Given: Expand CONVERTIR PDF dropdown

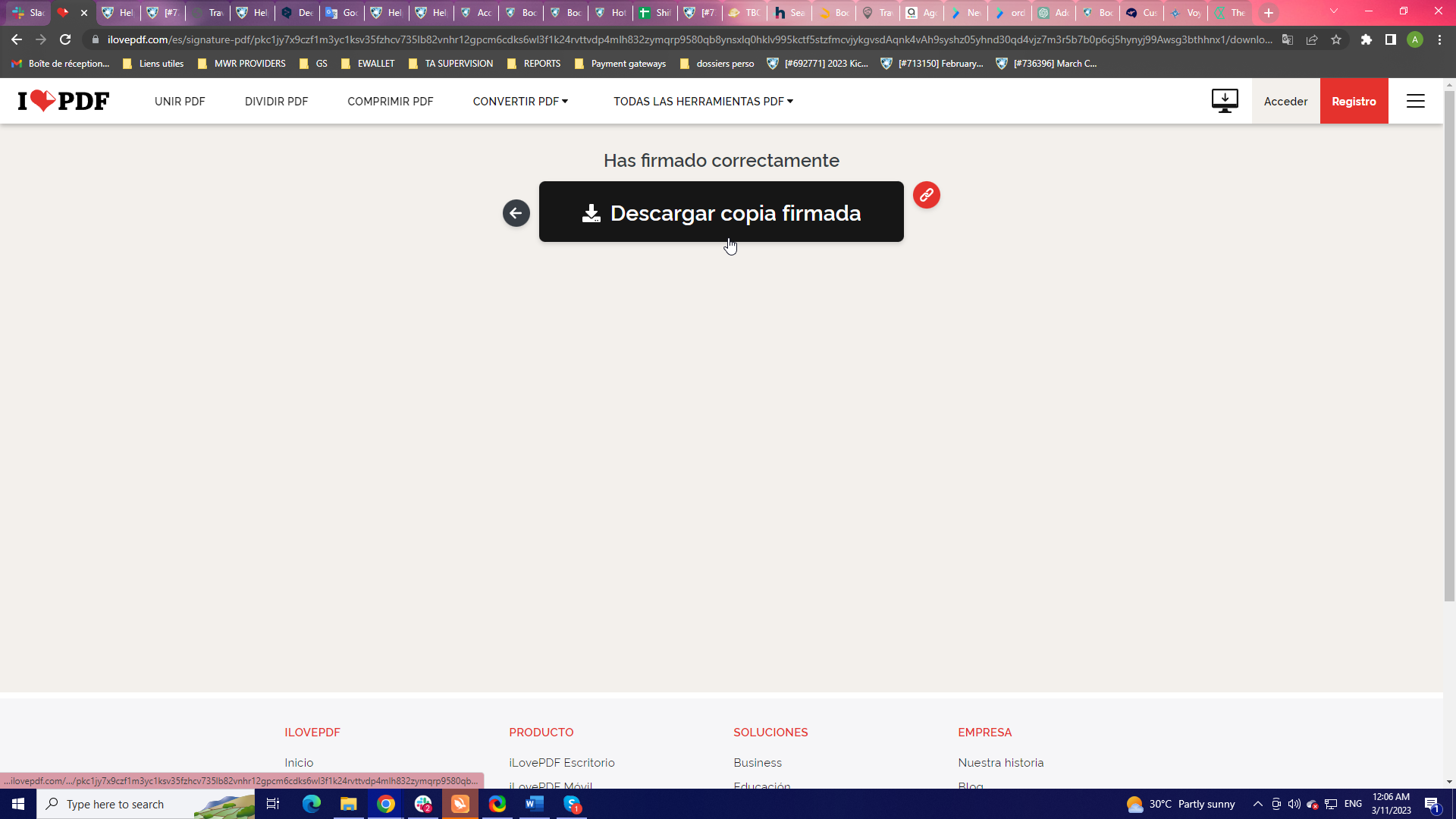Looking at the screenshot, I should (x=520, y=101).
